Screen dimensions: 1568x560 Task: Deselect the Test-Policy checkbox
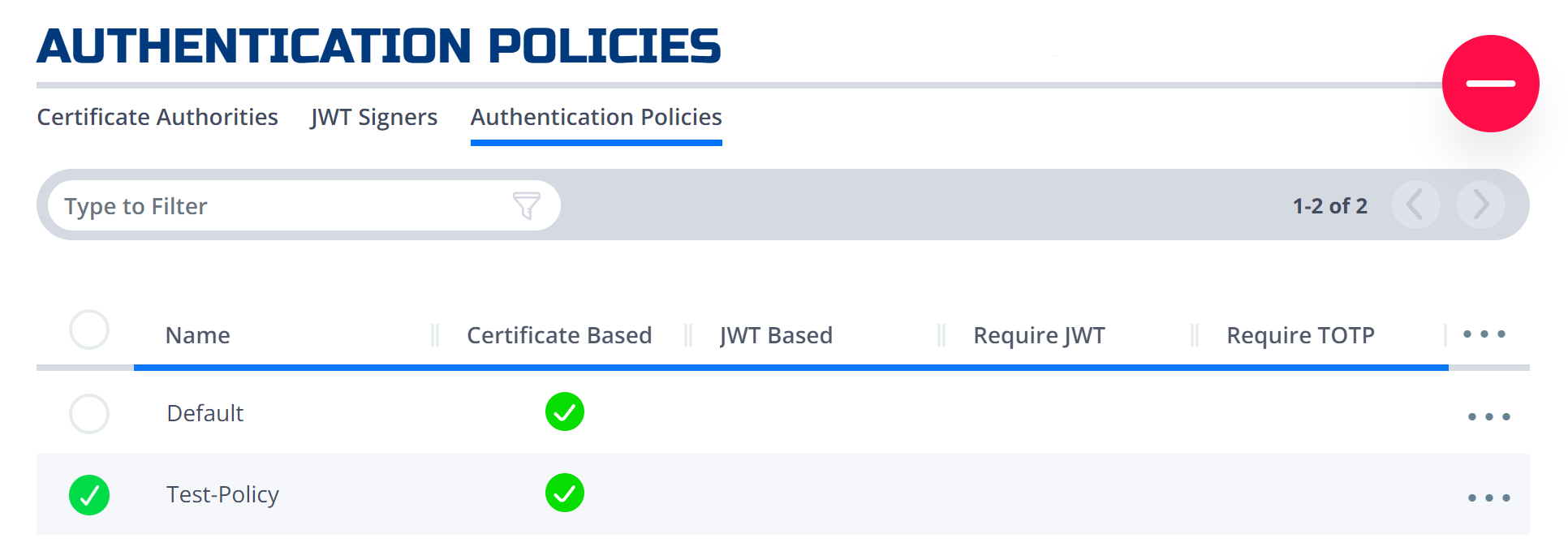coord(89,495)
